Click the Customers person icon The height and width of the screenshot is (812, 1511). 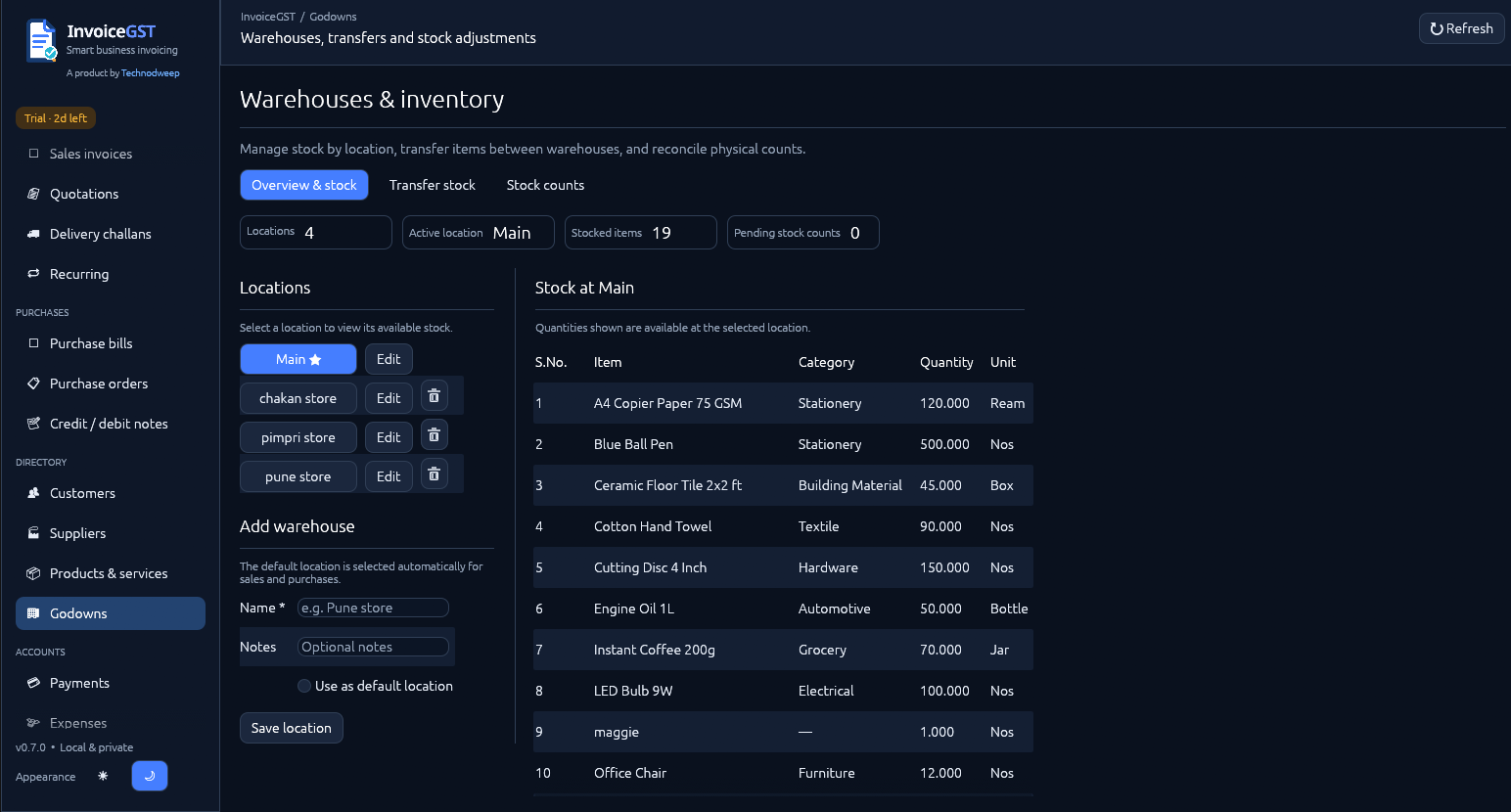click(x=33, y=493)
